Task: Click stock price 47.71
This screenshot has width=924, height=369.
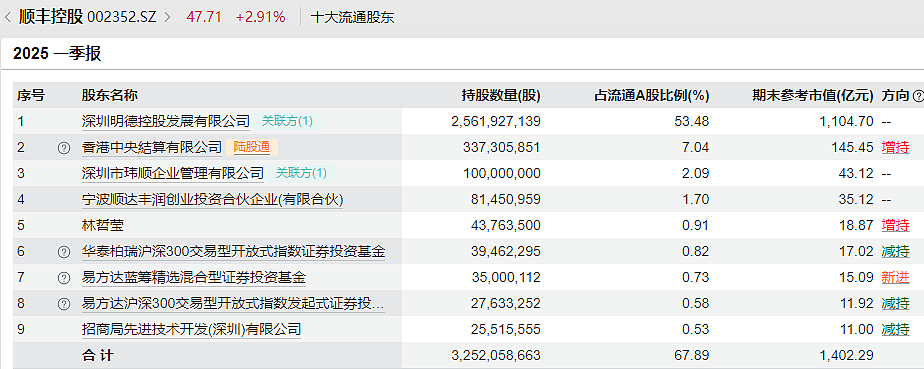Action: 204,17
